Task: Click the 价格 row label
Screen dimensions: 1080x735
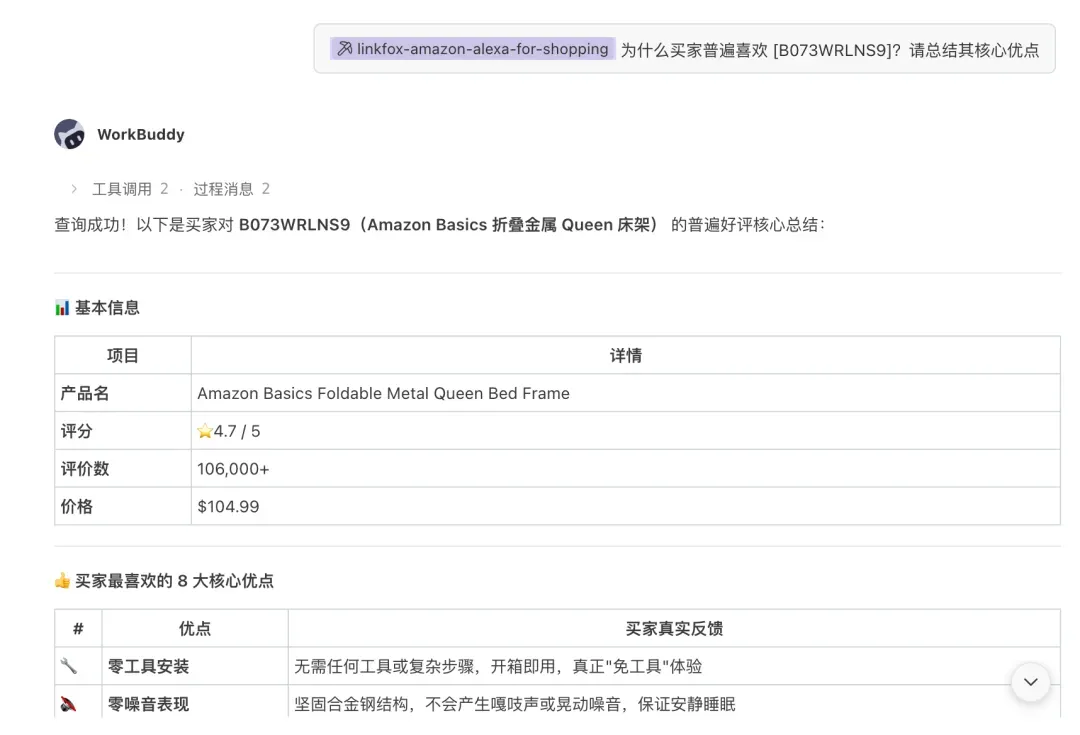Action: point(76,507)
